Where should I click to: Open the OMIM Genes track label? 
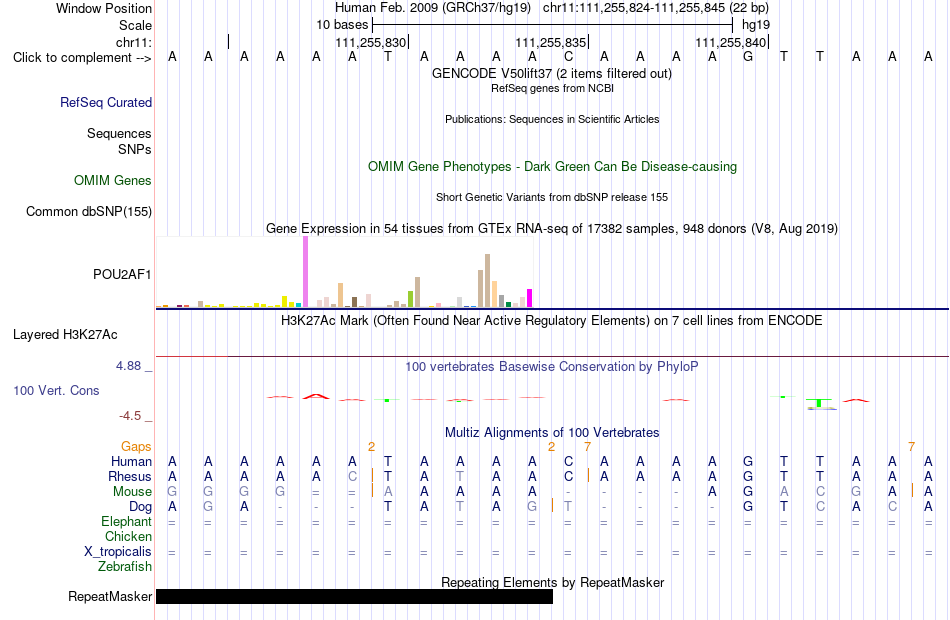point(113,181)
